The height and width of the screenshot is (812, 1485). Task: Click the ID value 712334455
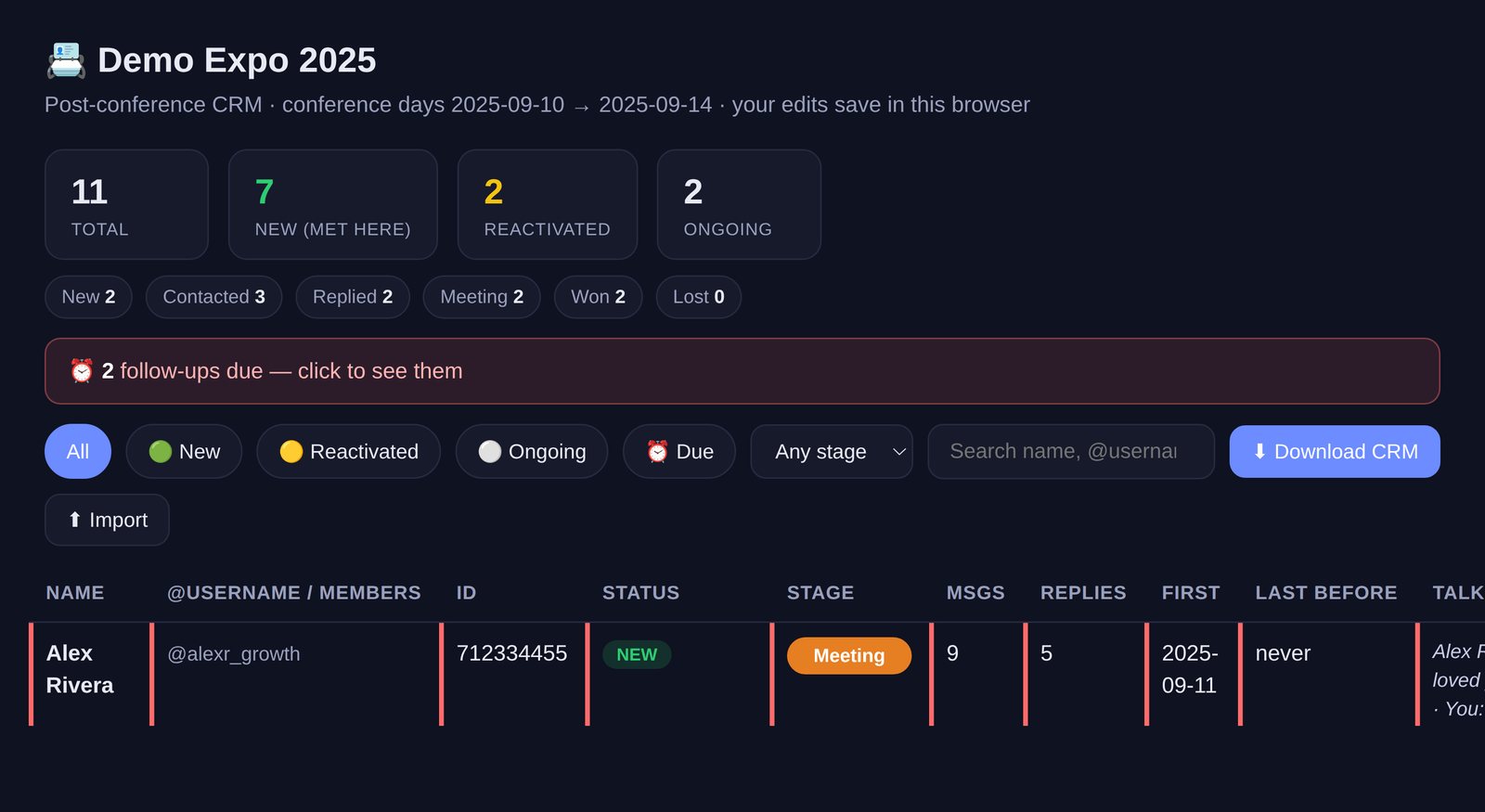511,653
